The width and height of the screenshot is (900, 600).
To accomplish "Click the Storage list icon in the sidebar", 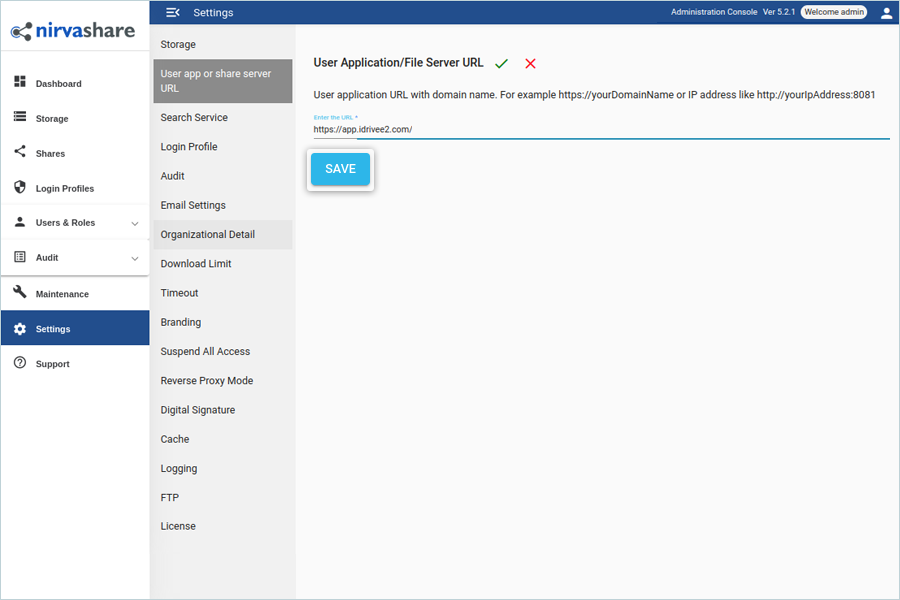I will 20,117.
